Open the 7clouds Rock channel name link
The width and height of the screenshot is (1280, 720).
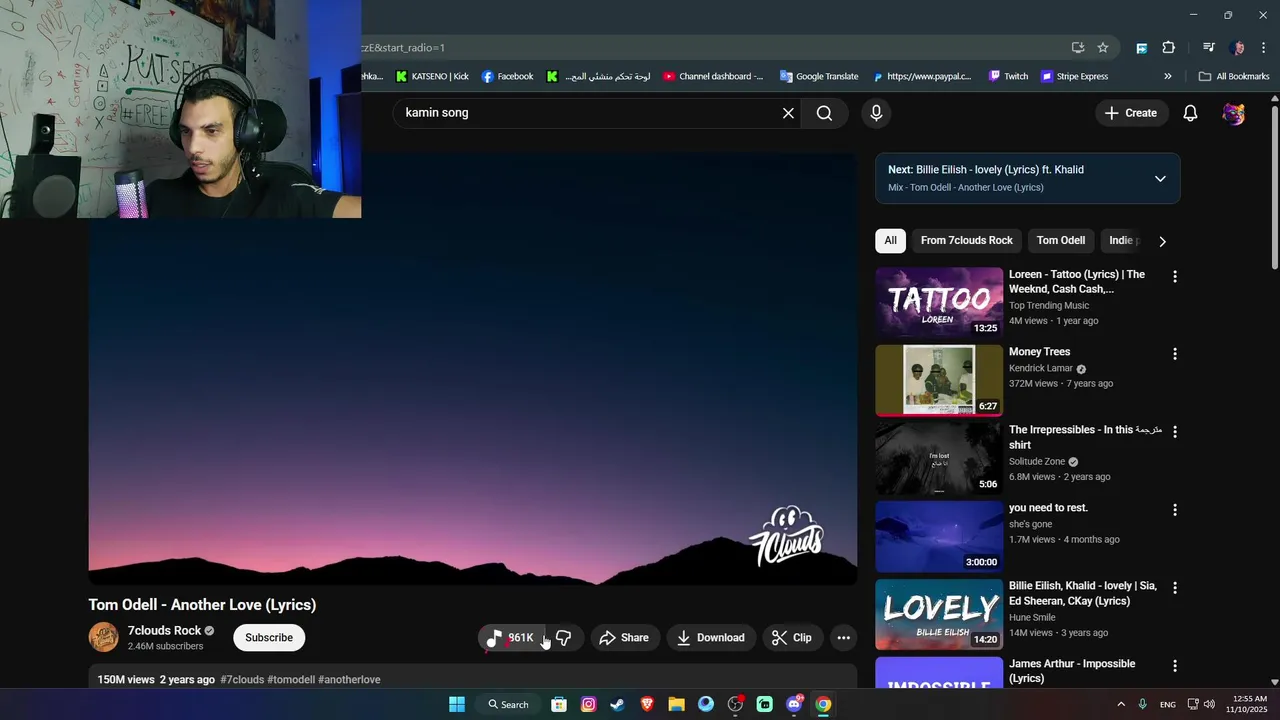pyautogui.click(x=165, y=631)
